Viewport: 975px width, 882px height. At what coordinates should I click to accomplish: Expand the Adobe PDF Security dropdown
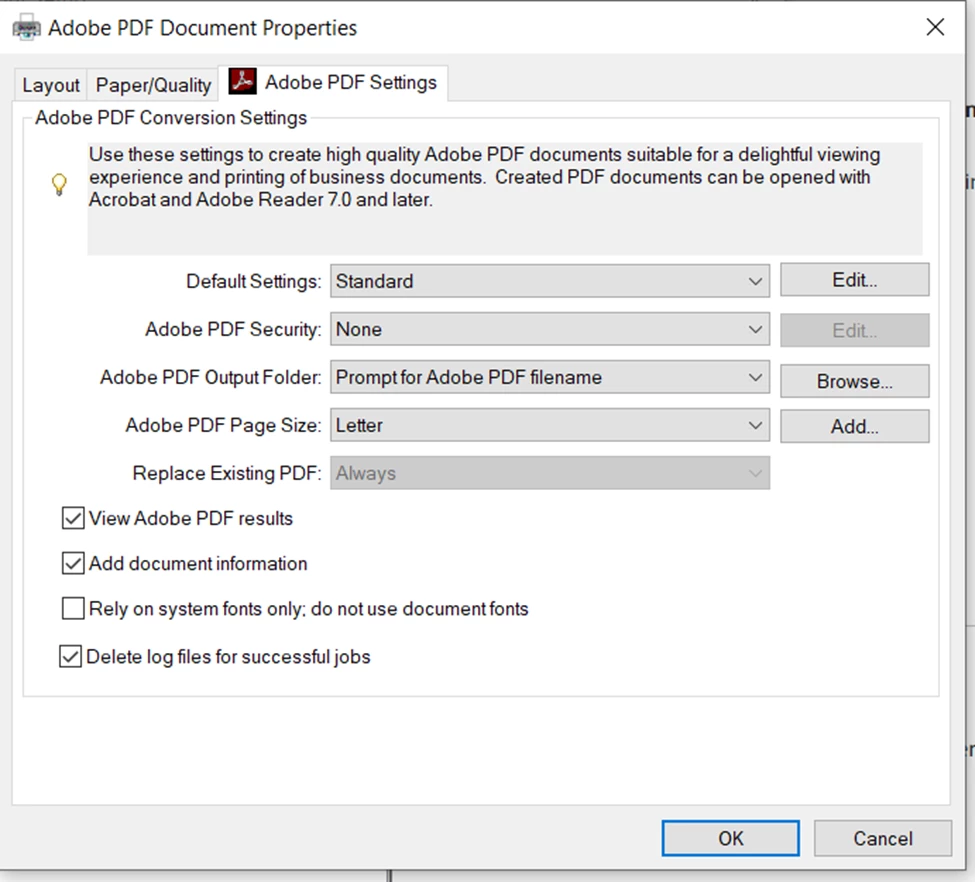pyautogui.click(x=550, y=329)
